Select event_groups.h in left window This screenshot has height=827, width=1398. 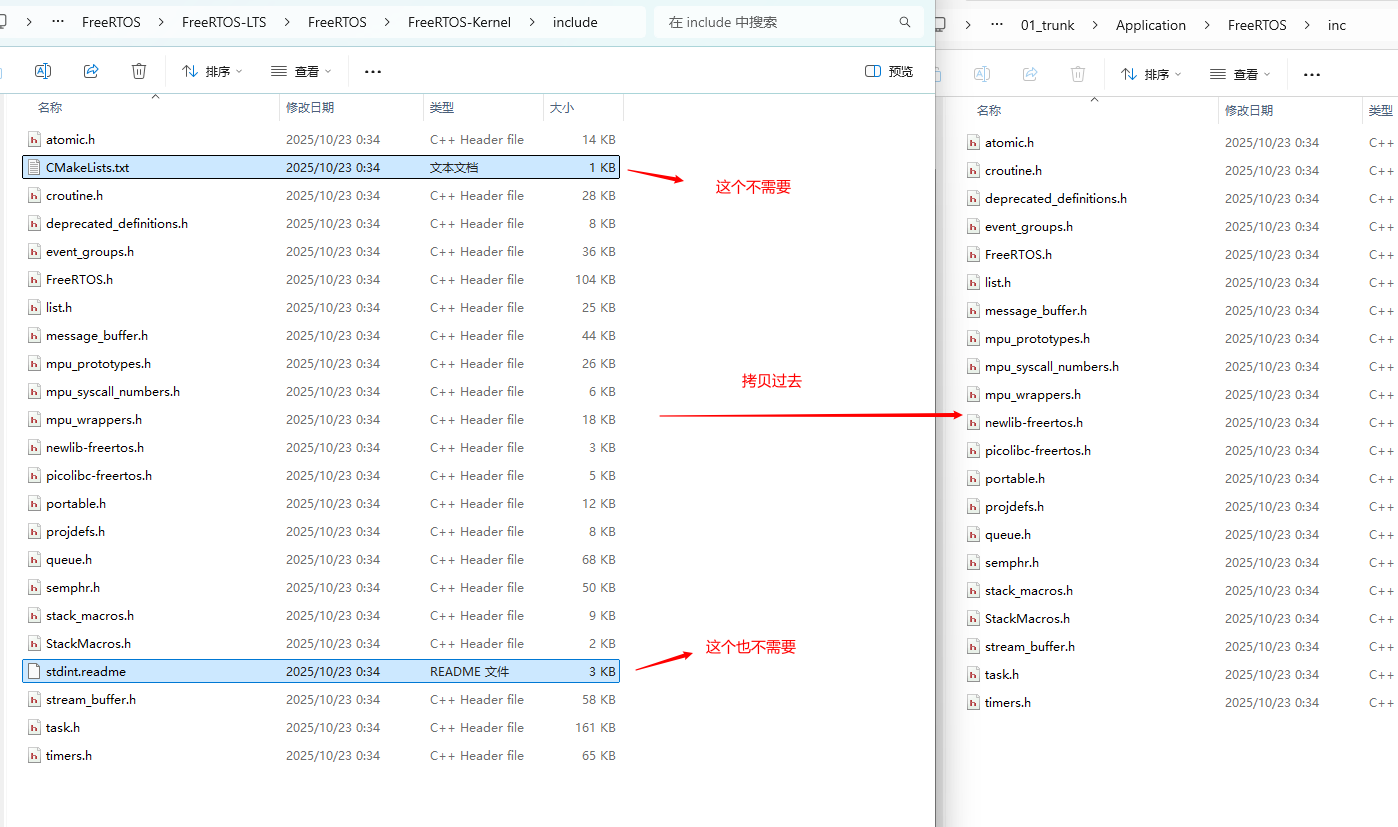pos(321,251)
